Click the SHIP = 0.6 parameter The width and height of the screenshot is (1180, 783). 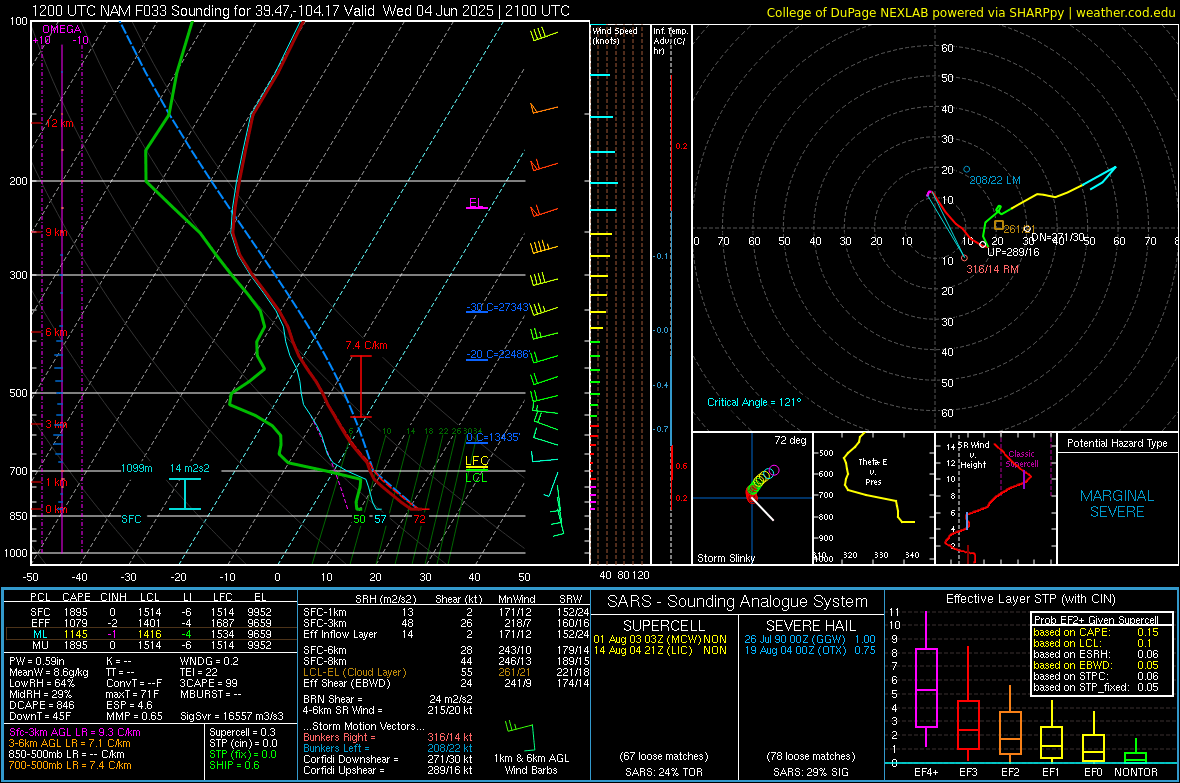(x=234, y=765)
